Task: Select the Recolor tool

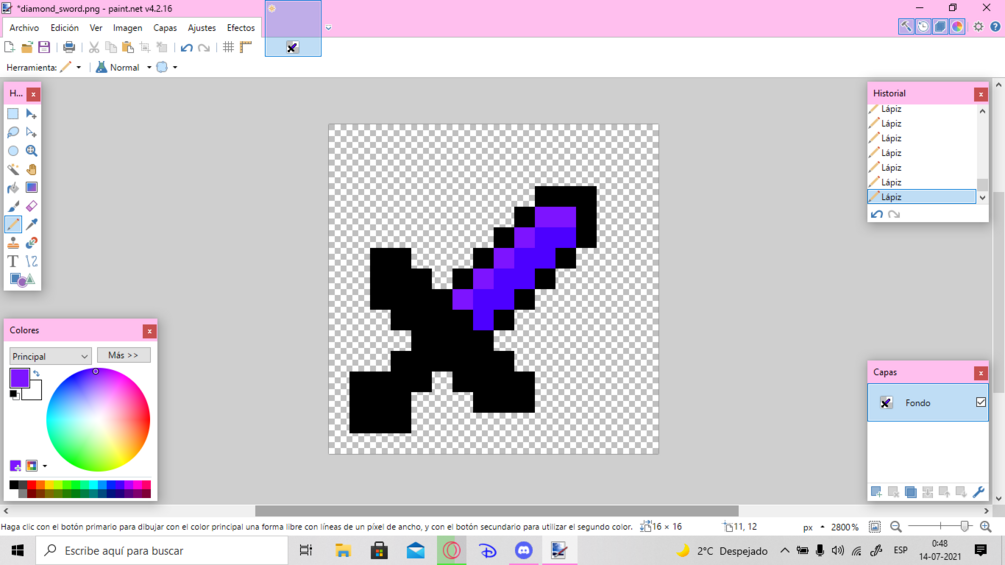Action: pos(31,243)
